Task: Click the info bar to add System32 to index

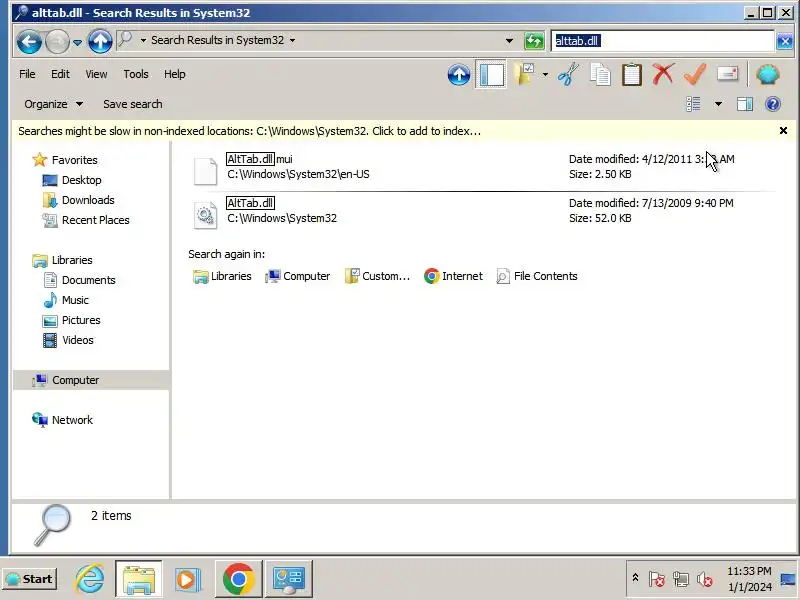Action: click(x=250, y=131)
